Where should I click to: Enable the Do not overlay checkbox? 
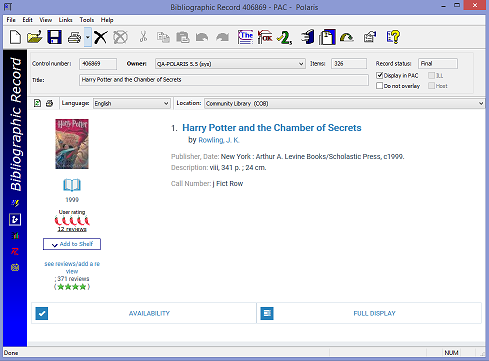point(379,86)
